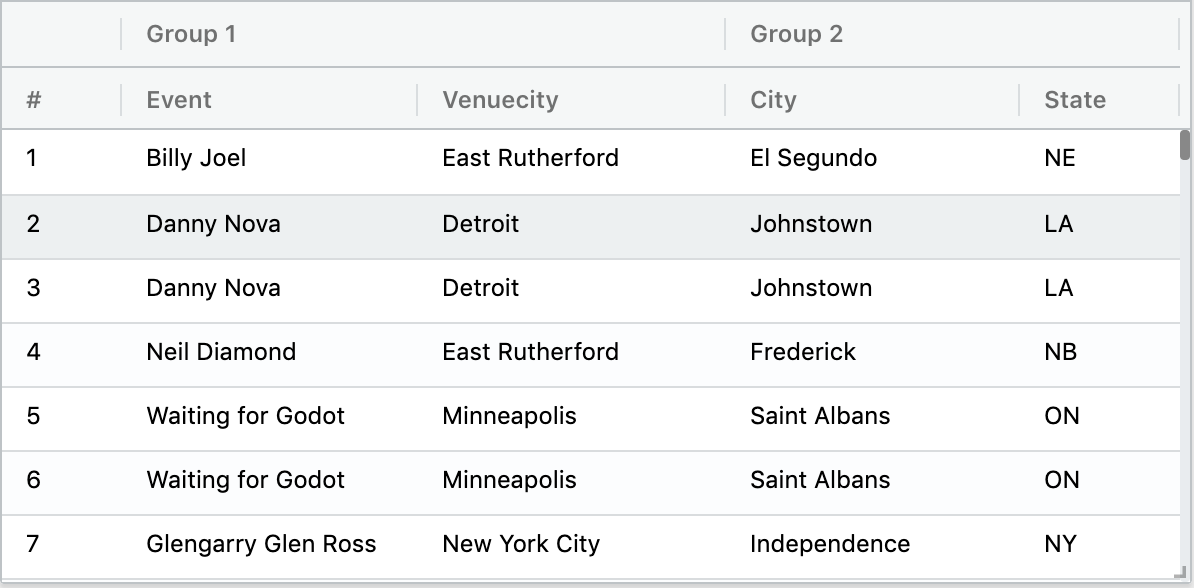Click the City column header

point(773,100)
